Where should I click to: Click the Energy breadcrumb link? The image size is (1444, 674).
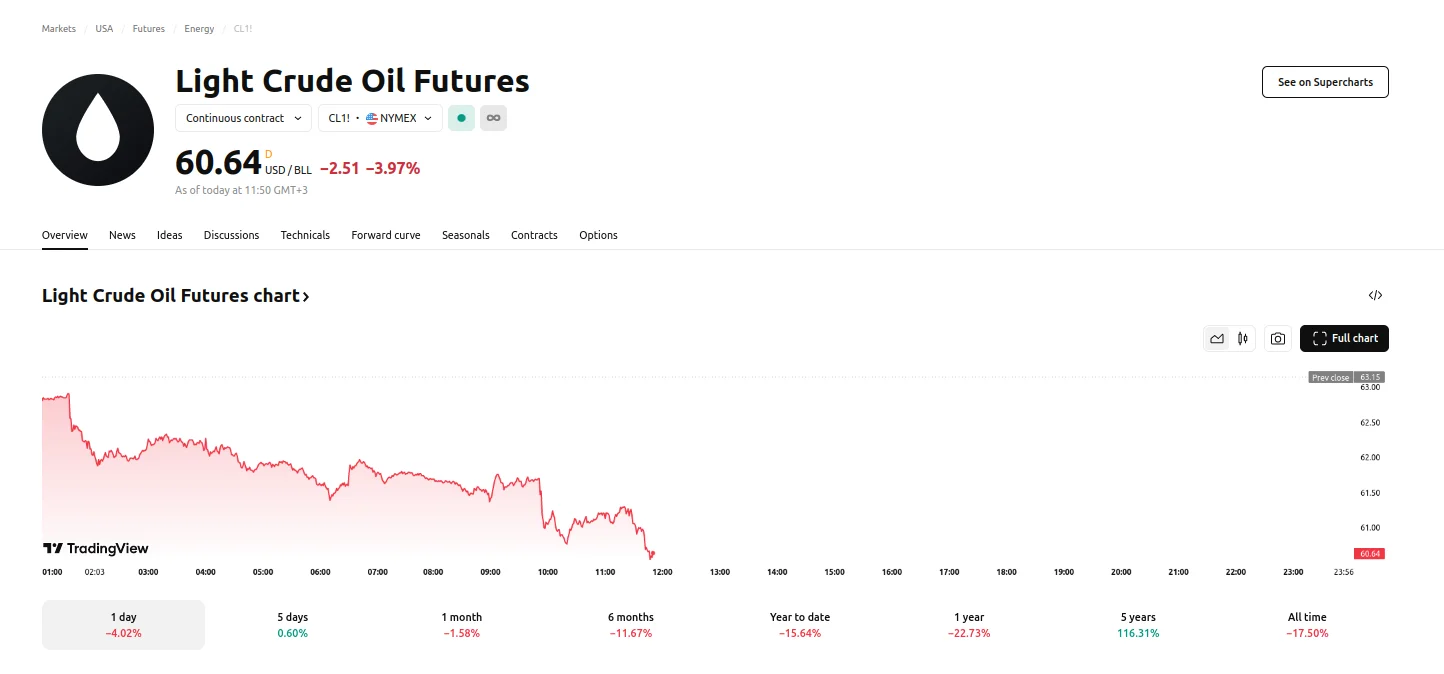(x=198, y=28)
